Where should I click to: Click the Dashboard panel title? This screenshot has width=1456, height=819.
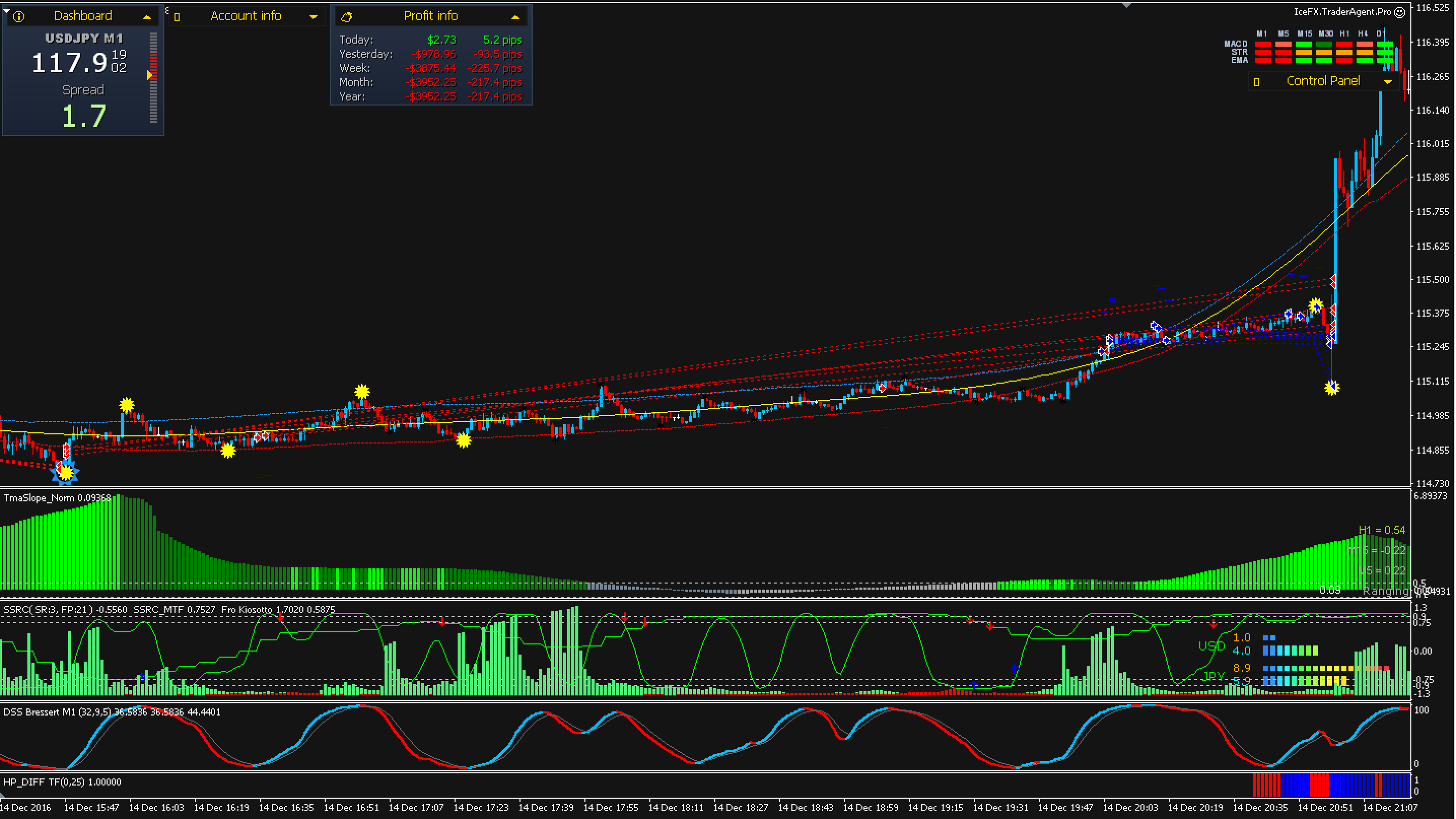pos(83,16)
